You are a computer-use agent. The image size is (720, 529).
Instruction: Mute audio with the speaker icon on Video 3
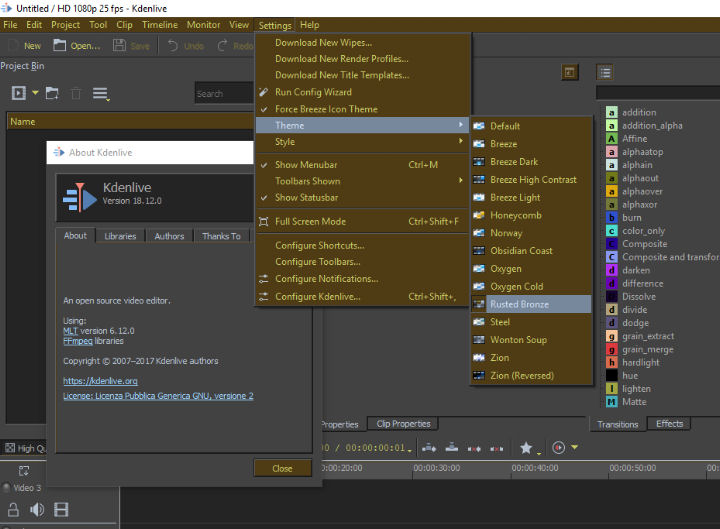click(37, 509)
